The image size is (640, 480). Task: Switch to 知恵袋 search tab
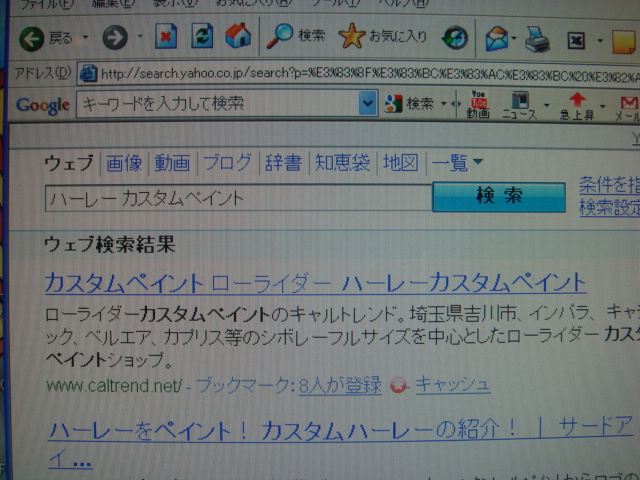click(x=342, y=163)
